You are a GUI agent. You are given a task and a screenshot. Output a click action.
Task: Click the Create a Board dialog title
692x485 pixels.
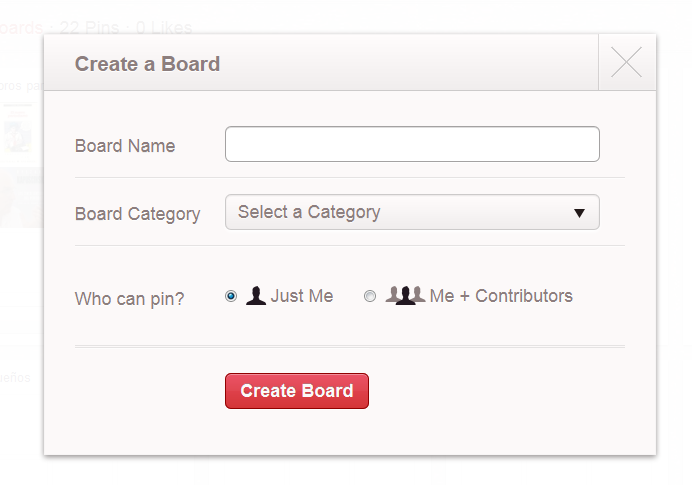point(147,64)
